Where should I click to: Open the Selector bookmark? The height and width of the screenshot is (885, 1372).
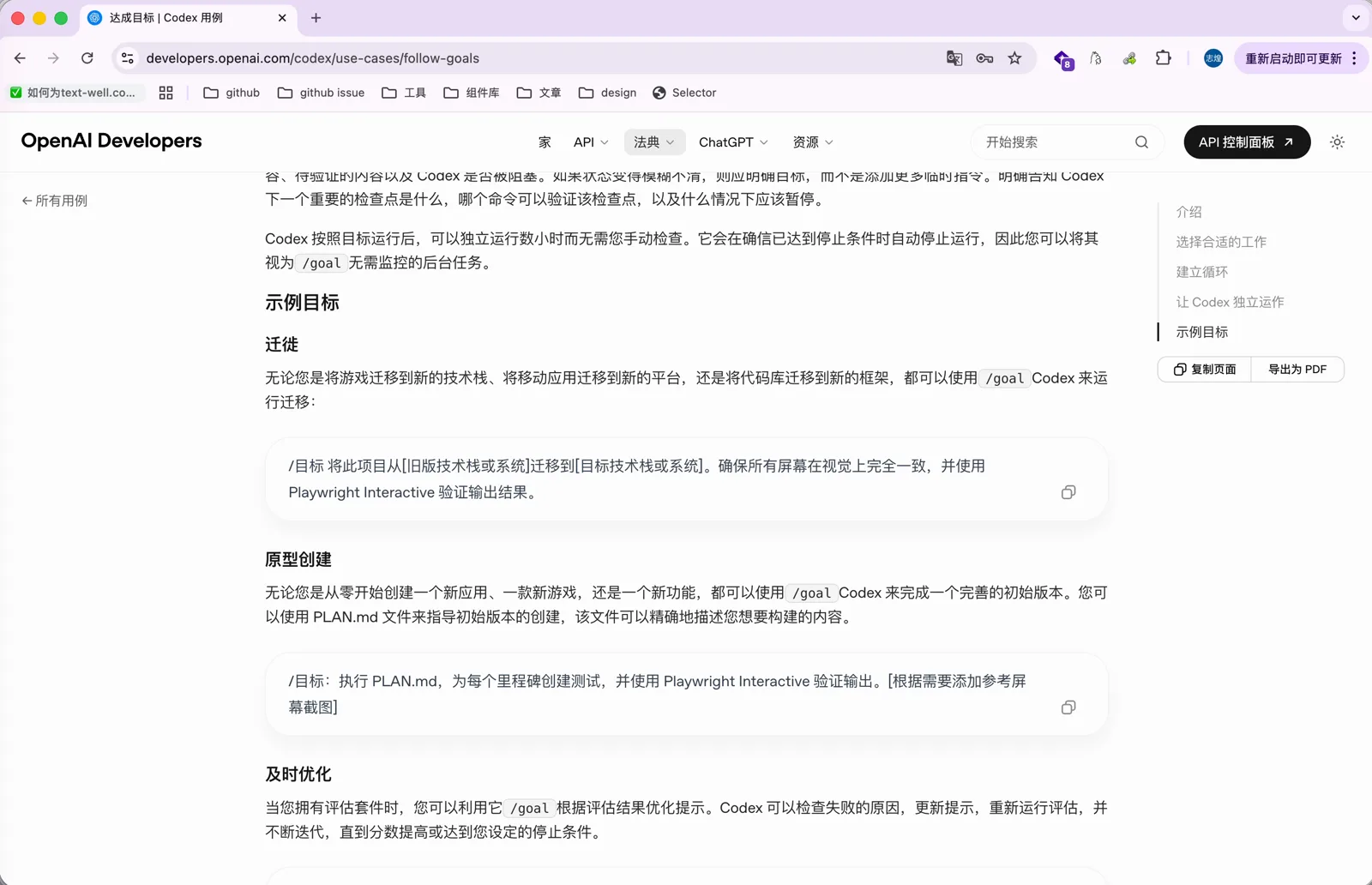point(684,93)
